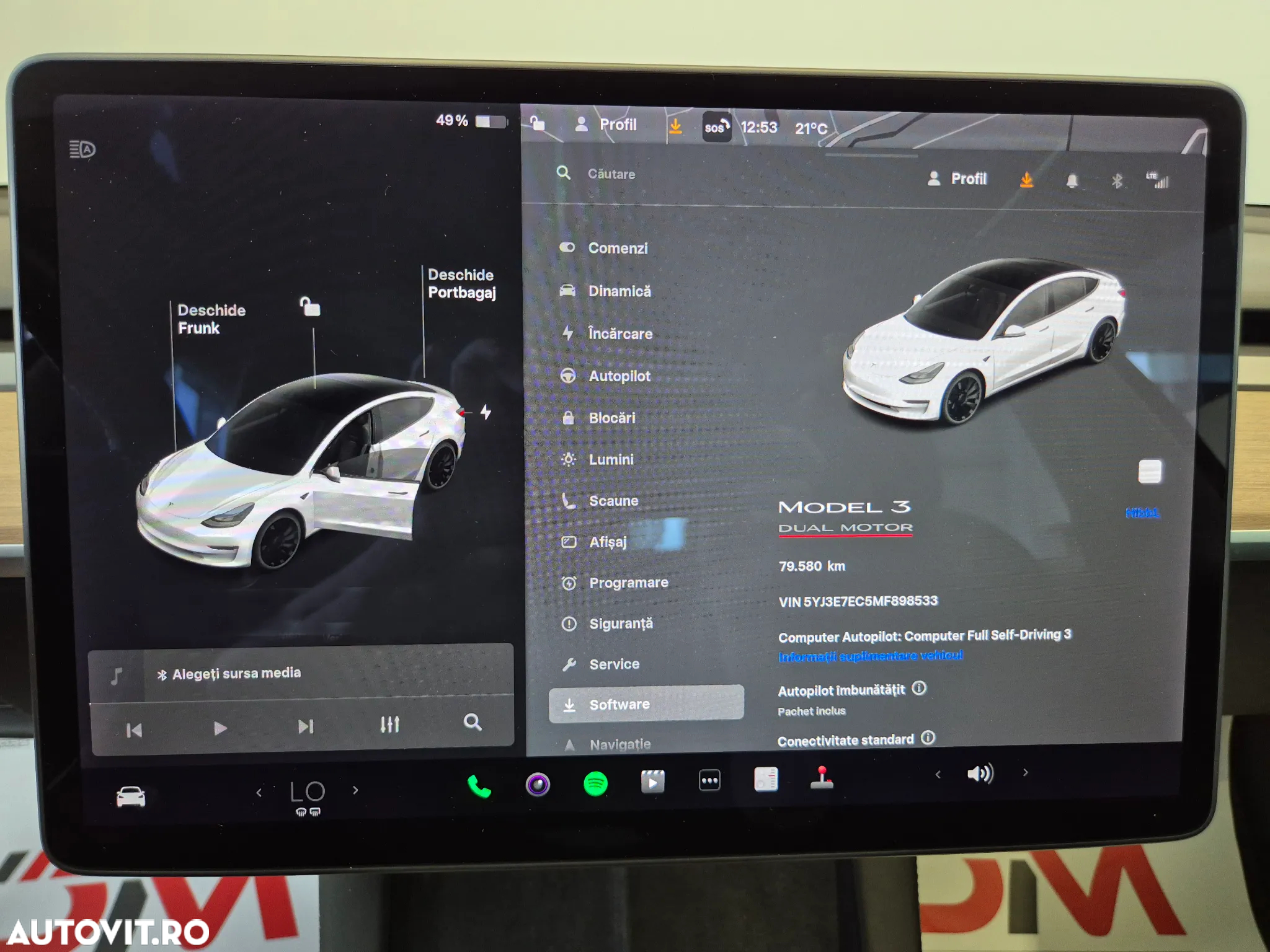Click the Căutare search field

[x=611, y=174]
